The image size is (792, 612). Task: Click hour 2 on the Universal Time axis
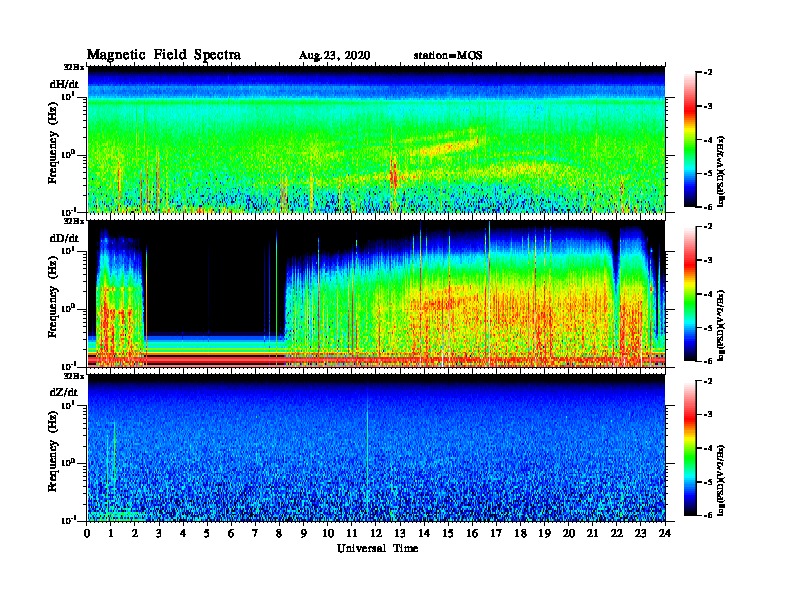135,533
